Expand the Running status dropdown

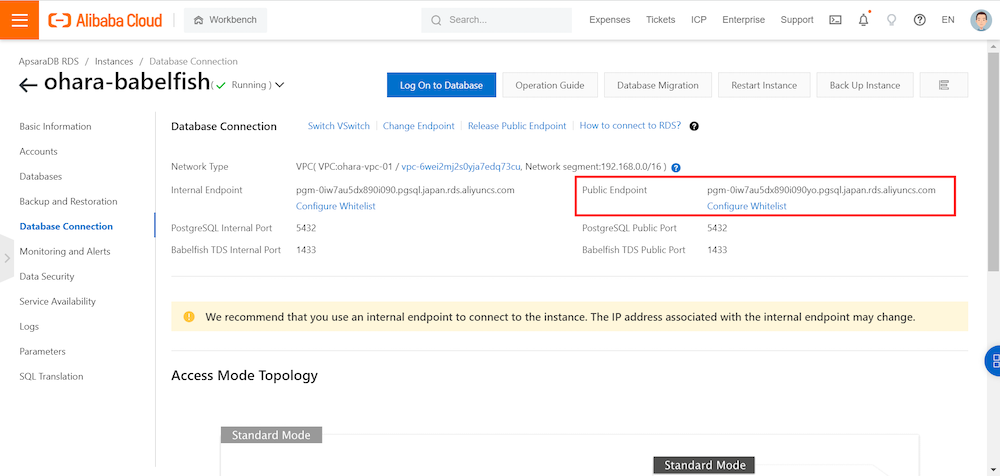(x=279, y=85)
